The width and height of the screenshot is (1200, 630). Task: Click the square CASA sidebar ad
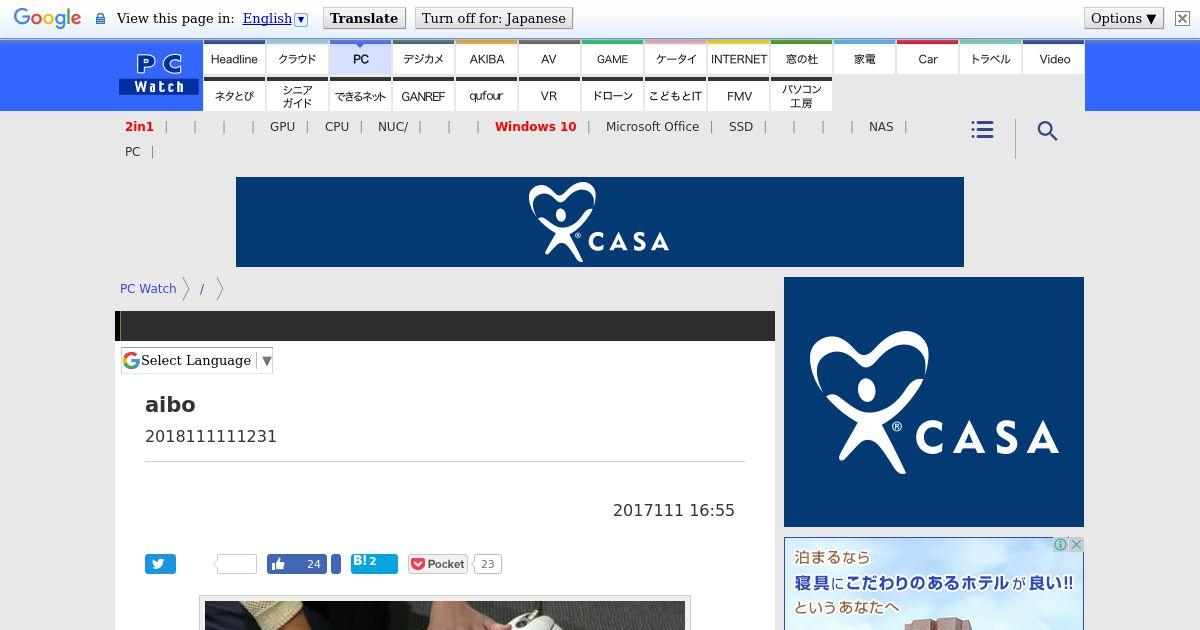pos(934,402)
